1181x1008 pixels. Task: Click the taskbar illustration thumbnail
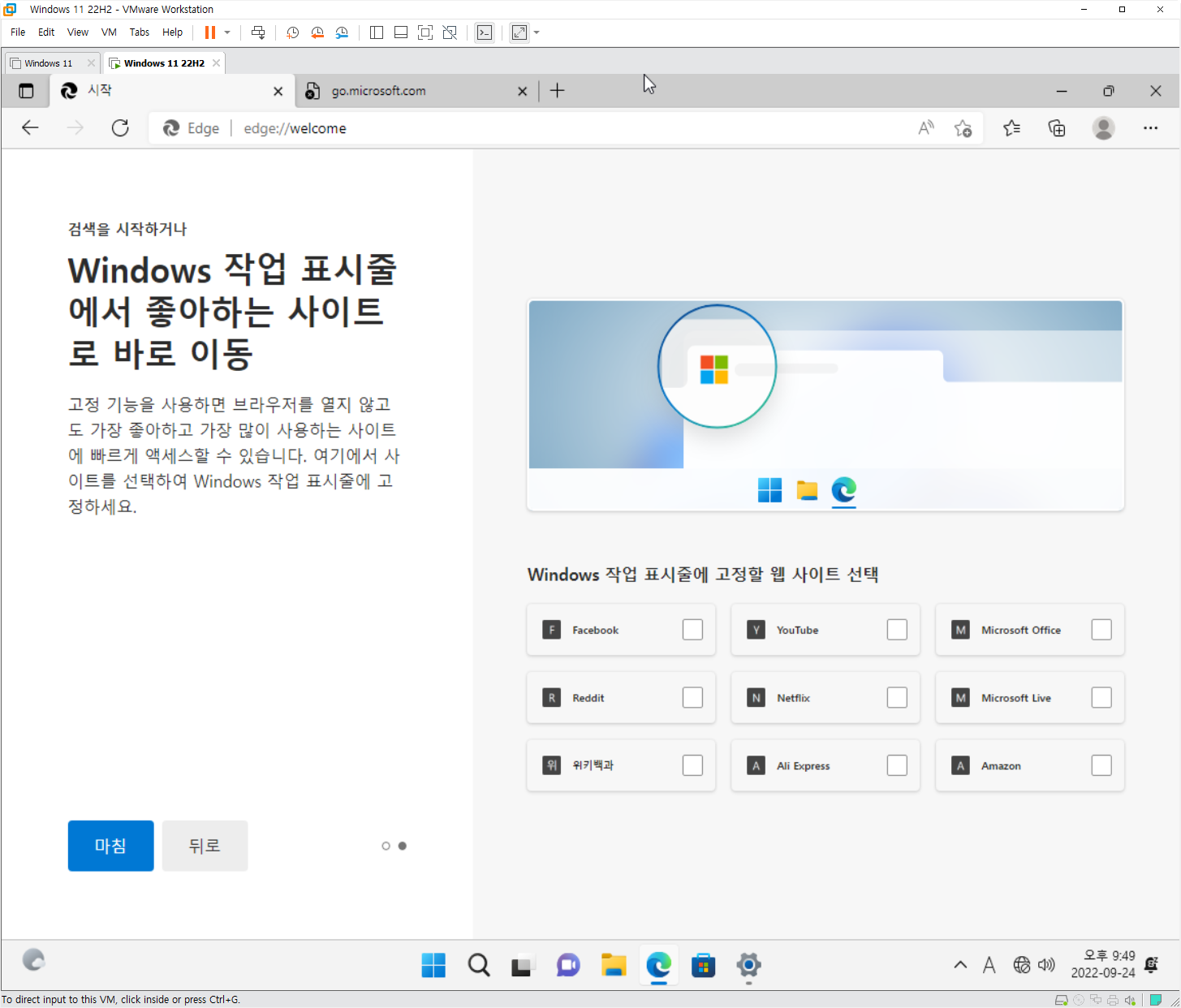[x=825, y=405]
